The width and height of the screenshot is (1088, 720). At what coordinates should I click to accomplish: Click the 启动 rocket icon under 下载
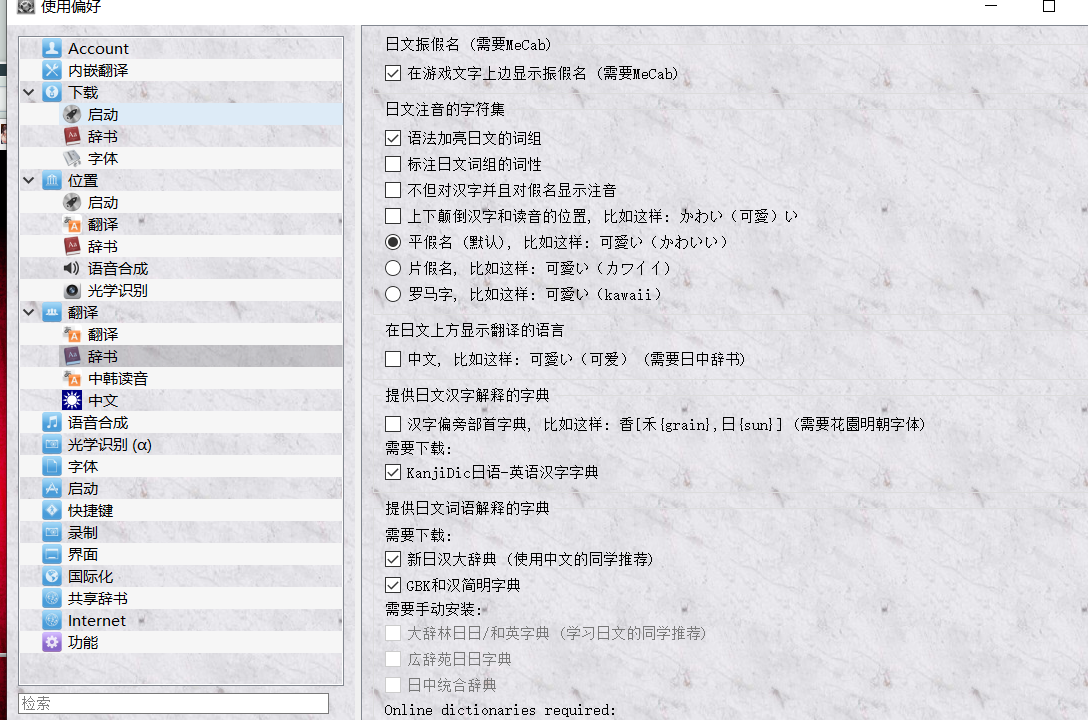[x=72, y=114]
